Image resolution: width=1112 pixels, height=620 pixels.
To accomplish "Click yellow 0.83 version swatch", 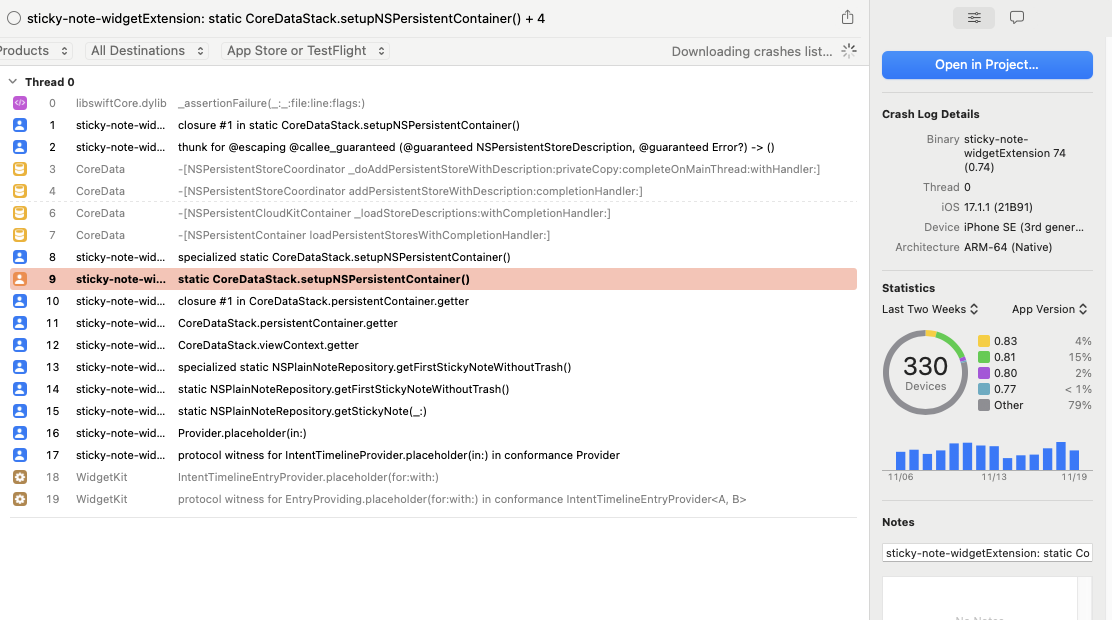I will pos(984,341).
